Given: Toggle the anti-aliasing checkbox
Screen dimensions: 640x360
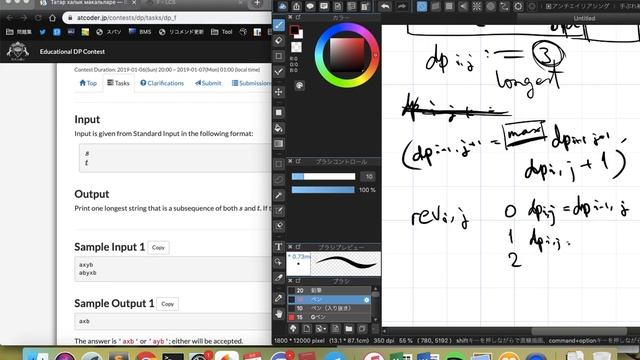Looking at the screenshot, I should point(549,6).
